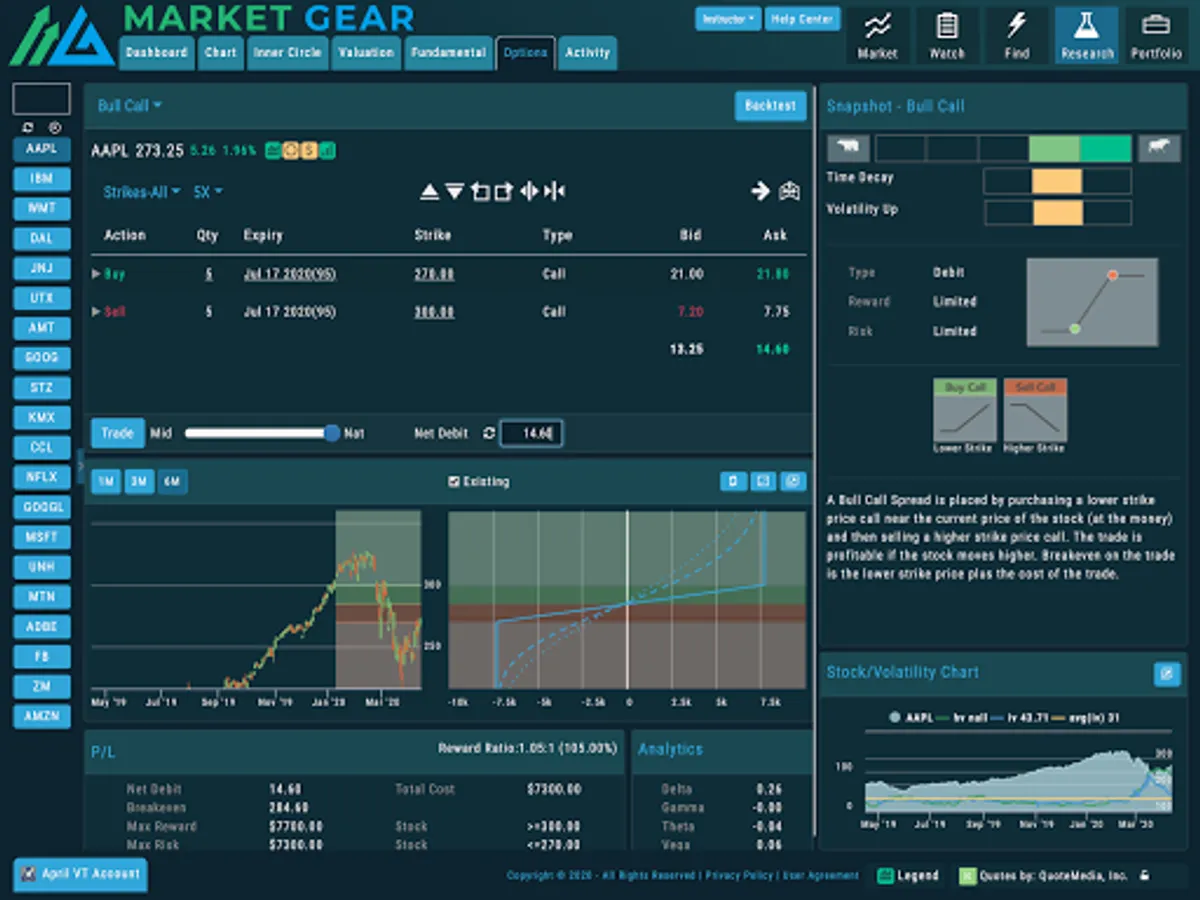Screen dimensions: 1200x900
Task: Select IBM in the watchlist
Action: 42,179
